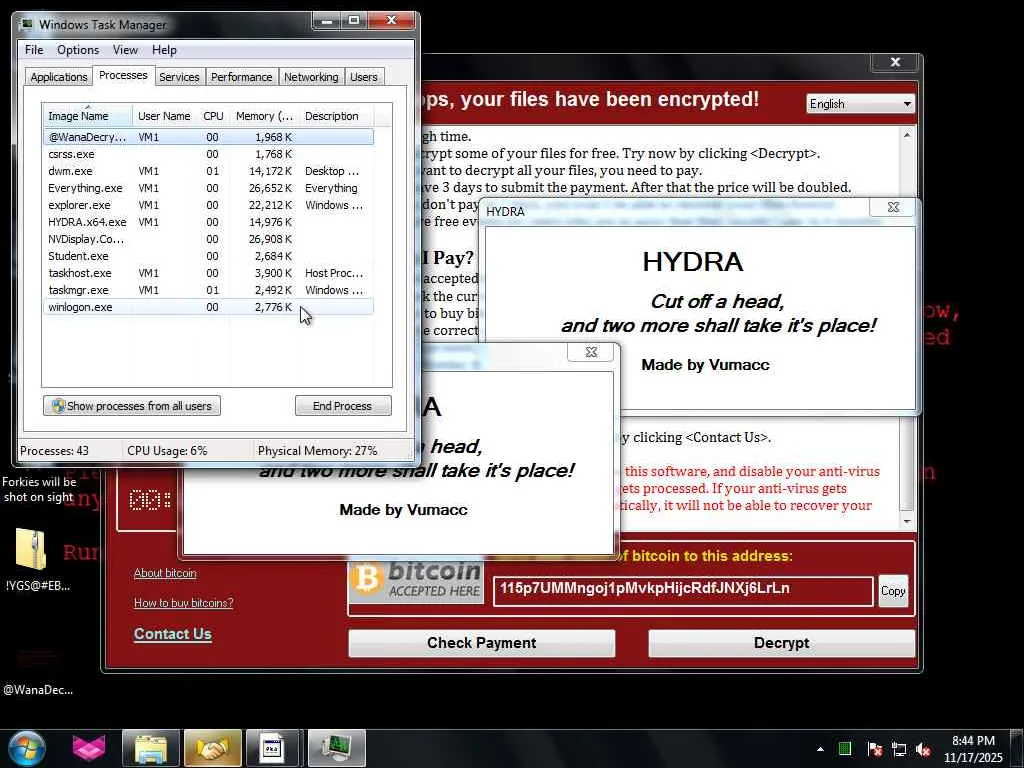Screen dimensions: 1024x768
Task: Open the Options menu in Task Manager
Action: [x=78, y=50]
